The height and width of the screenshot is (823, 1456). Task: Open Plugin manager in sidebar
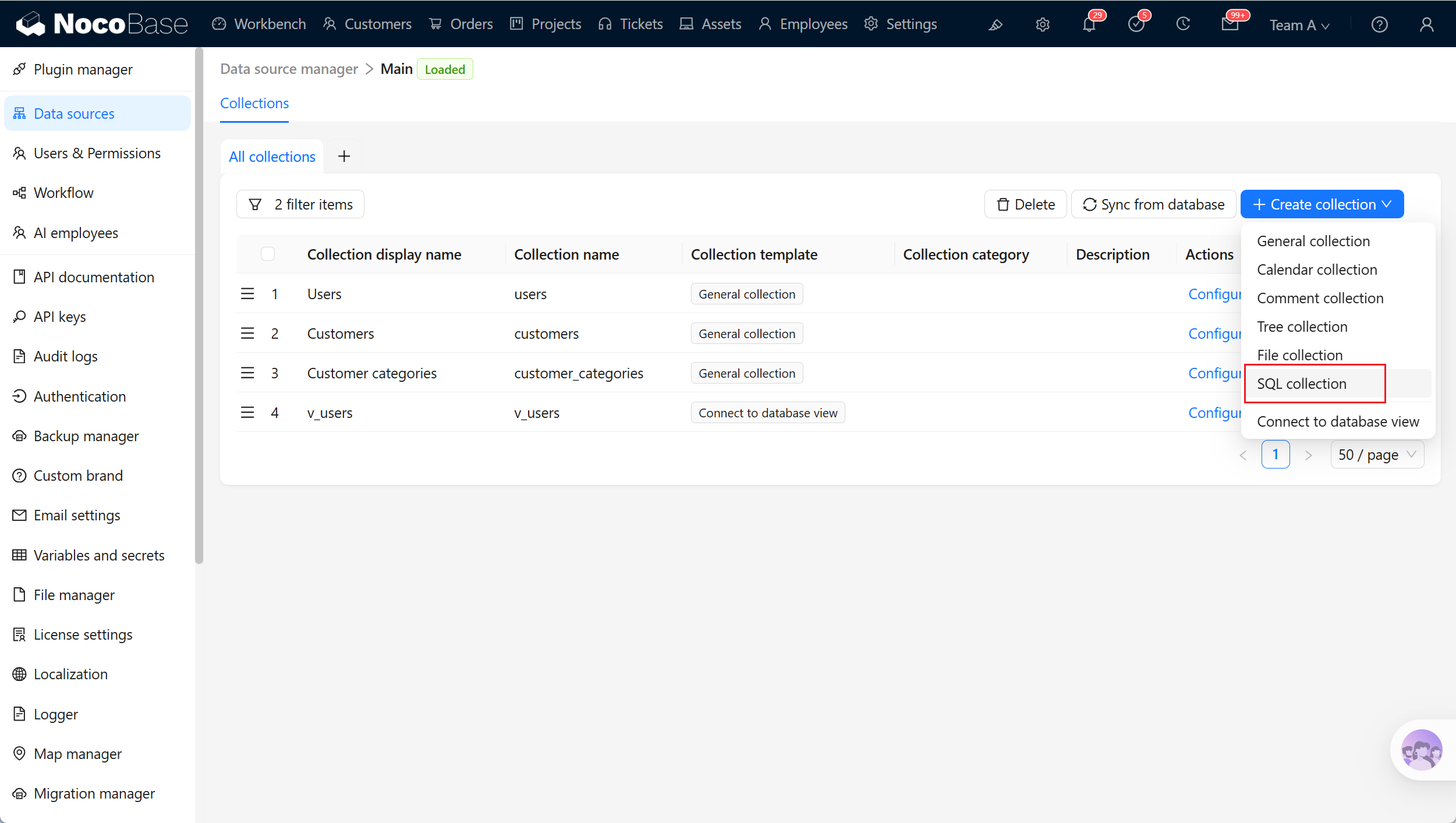[x=97, y=69]
